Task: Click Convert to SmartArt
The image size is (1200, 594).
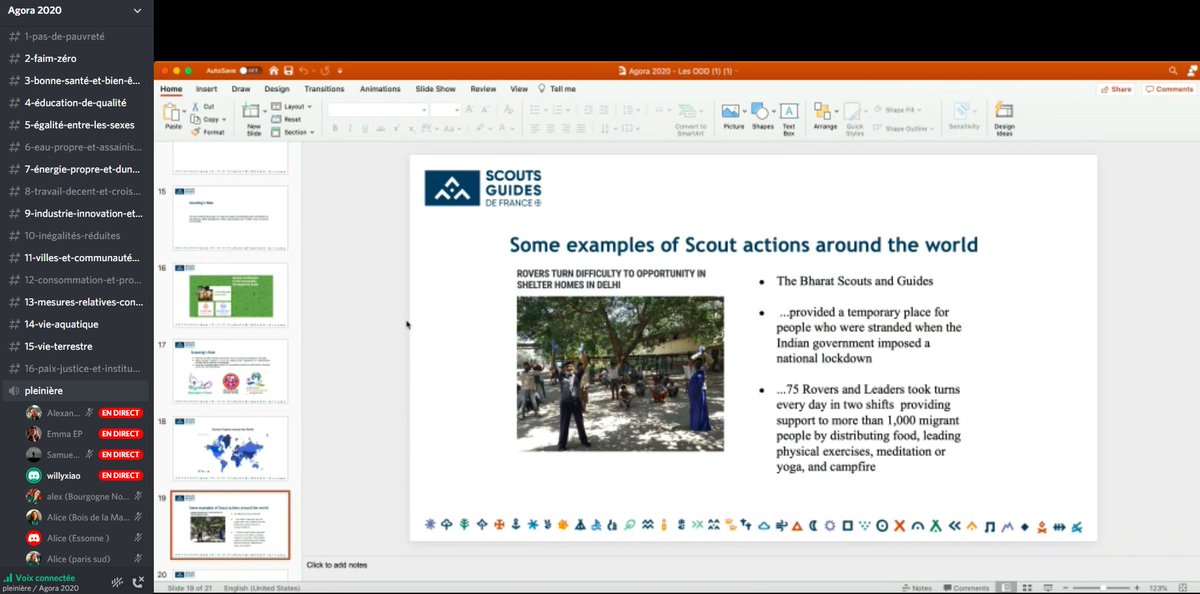Action: click(x=690, y=118)
